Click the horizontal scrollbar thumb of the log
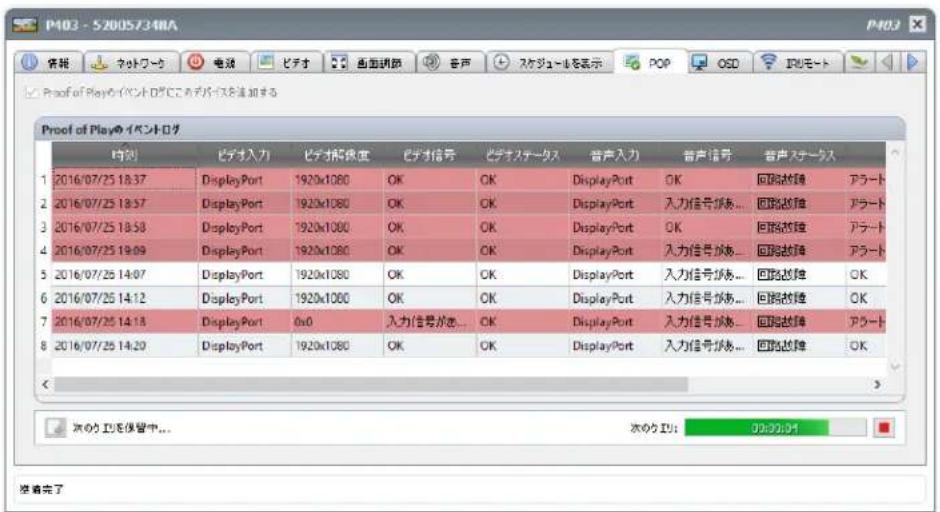Viewport: 940px width, 512px height. pos(371,384)
